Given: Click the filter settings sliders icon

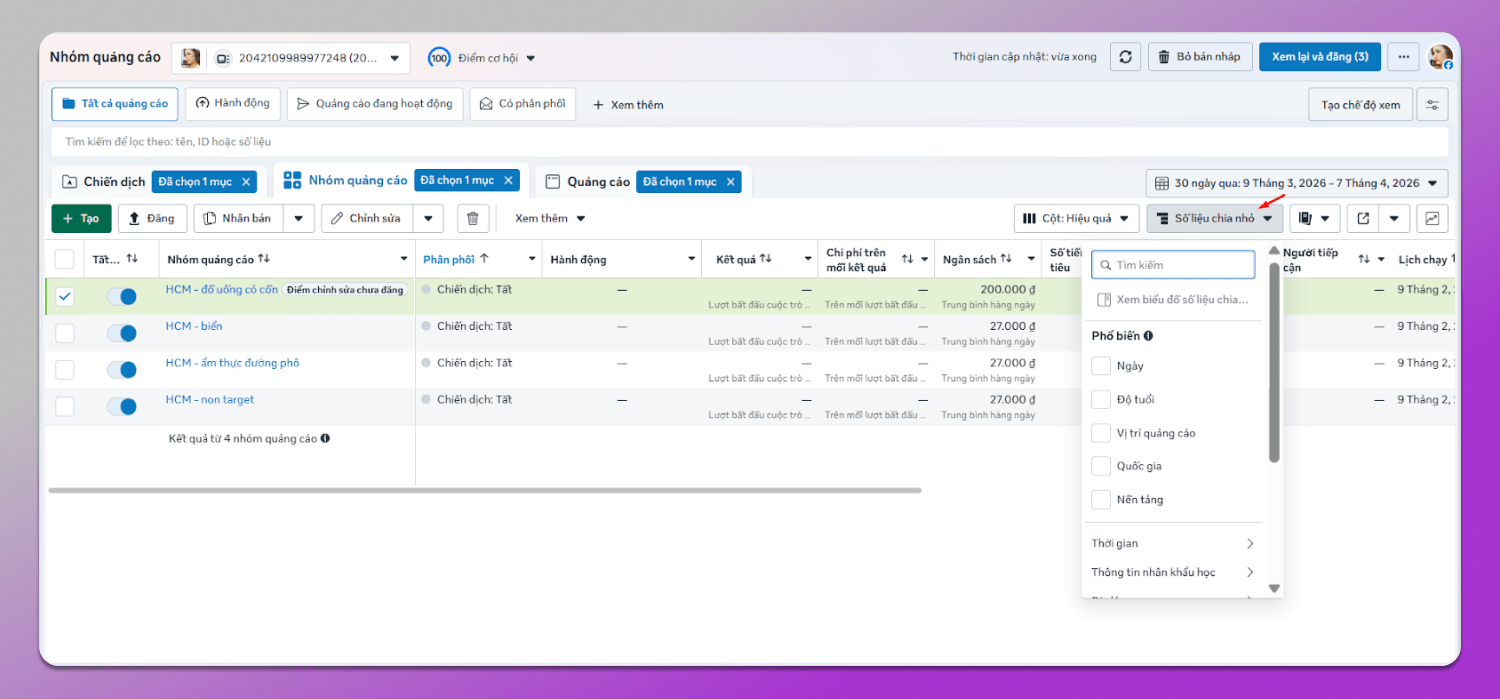Looking at the screenshot, I should point(1432,105).
